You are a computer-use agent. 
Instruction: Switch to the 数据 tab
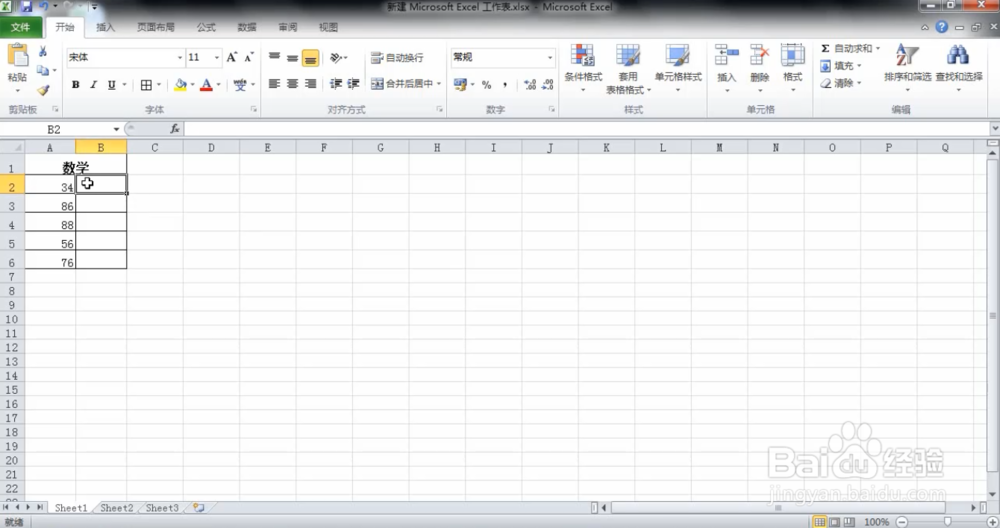pyautogui.click(x=247, y=27)
